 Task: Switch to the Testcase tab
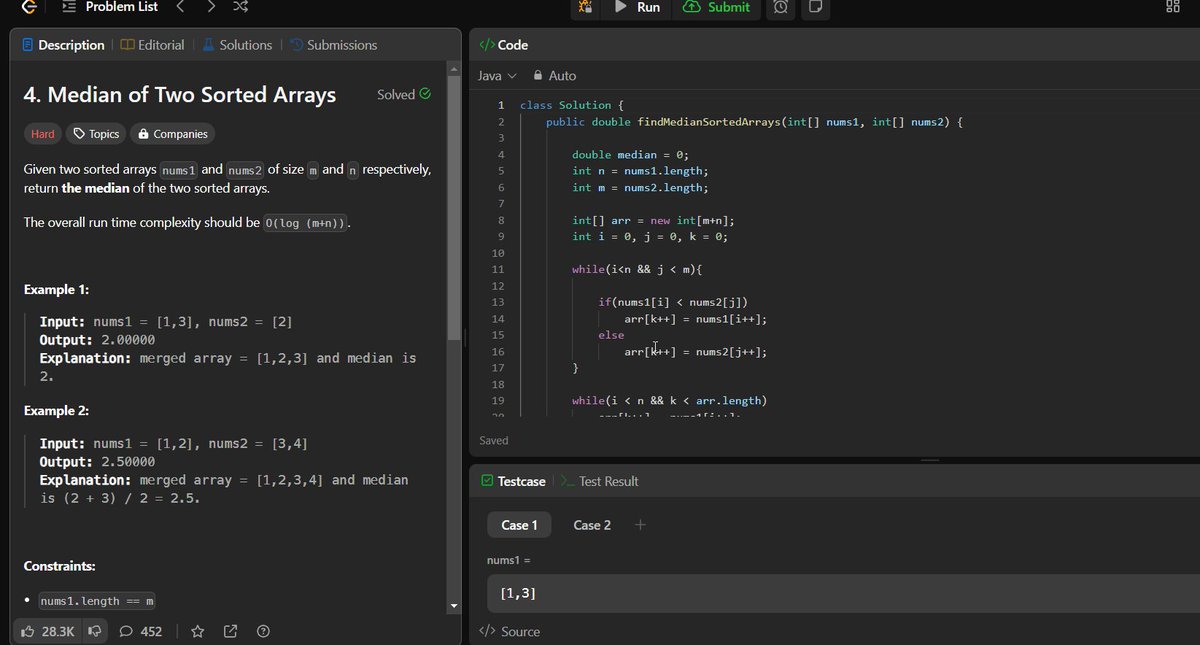513,481
